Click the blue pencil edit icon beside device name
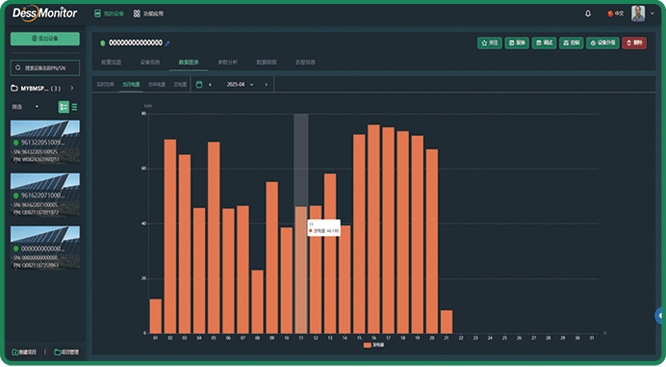Screen dimensions: 666x367 click(168, 43)
